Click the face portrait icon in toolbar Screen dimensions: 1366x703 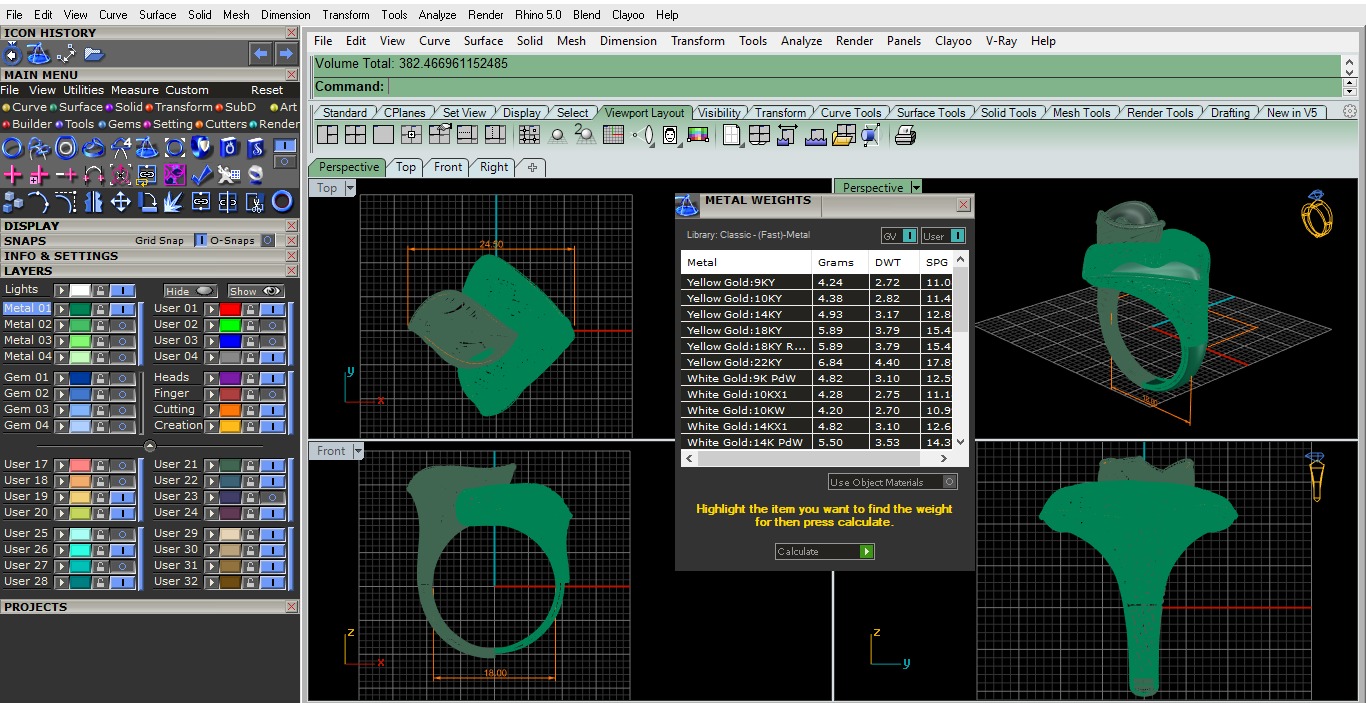click(x=670, y=135)
